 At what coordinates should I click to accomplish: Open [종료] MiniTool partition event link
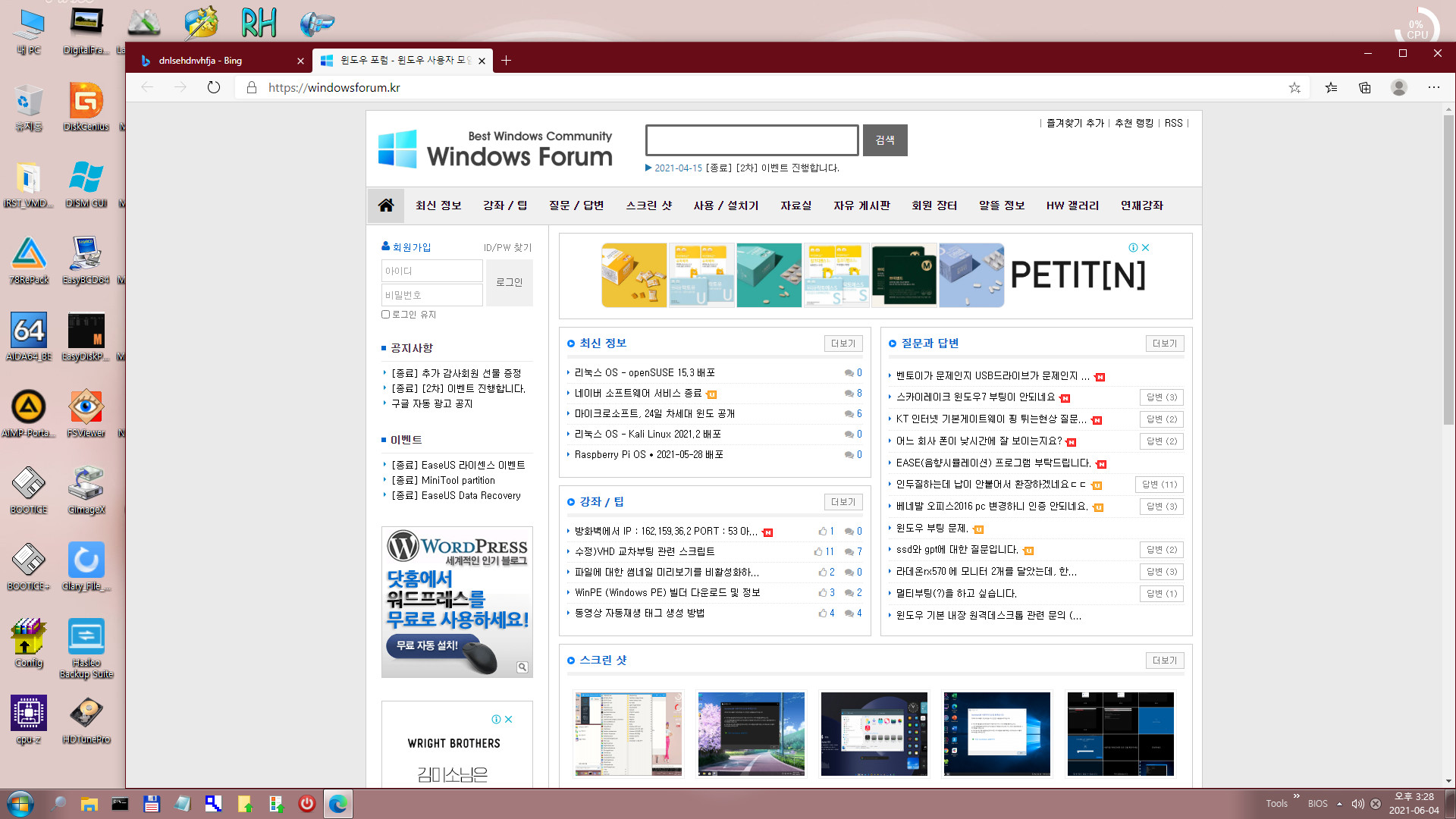(x=443, y=480)
